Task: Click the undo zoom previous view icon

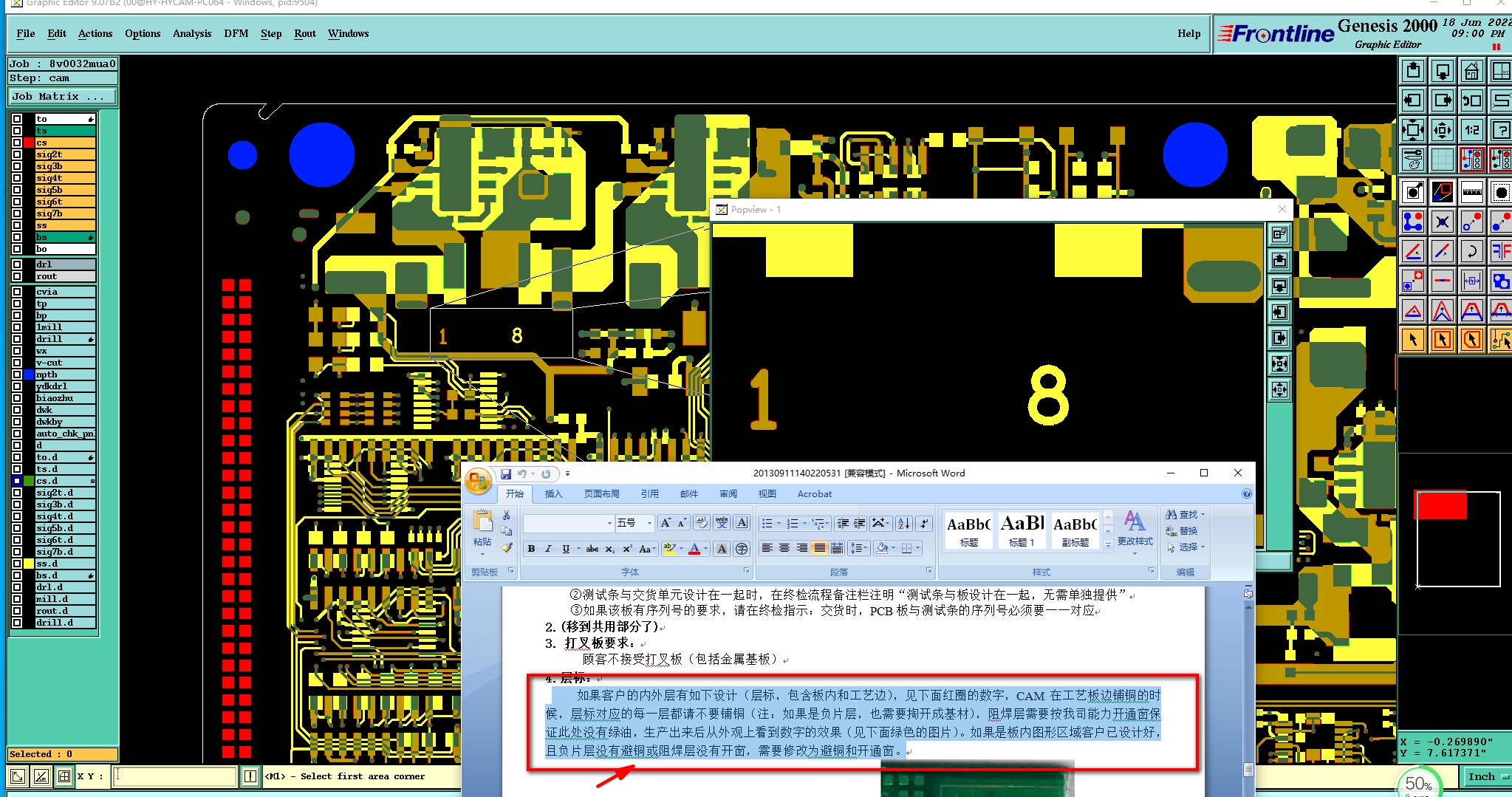Action: pyautogui.click(x=1471, y=100)
